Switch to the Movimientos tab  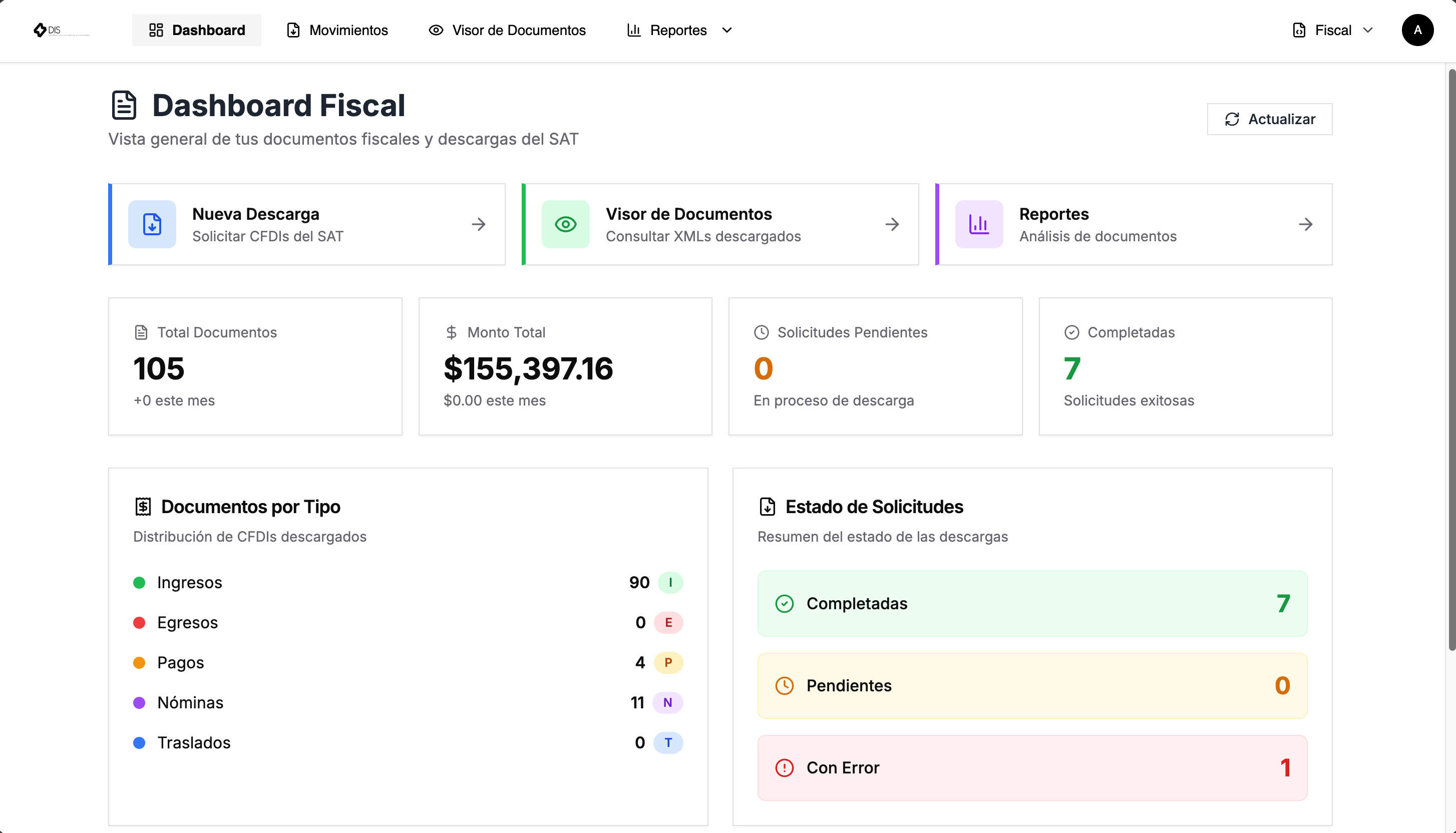point(336,31)
